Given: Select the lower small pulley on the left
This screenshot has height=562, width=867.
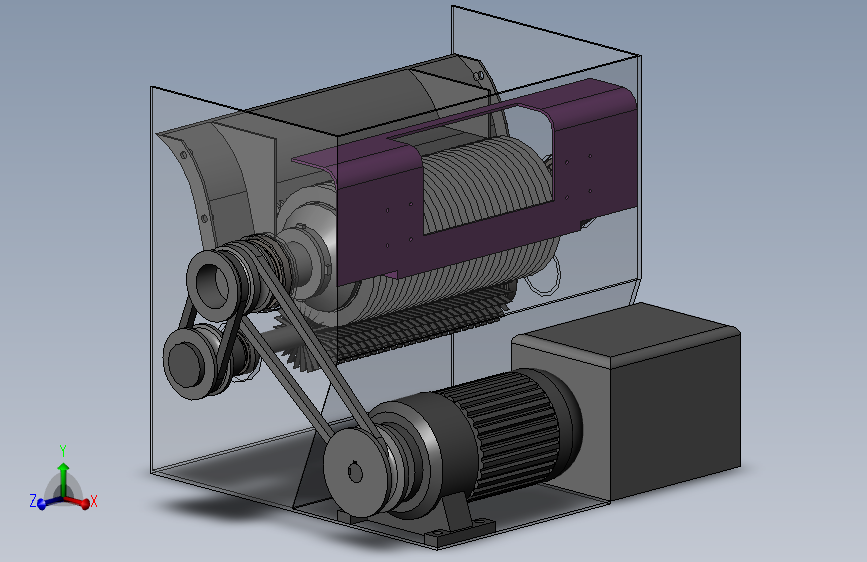Looking at the screenshot, I should 189,362.
